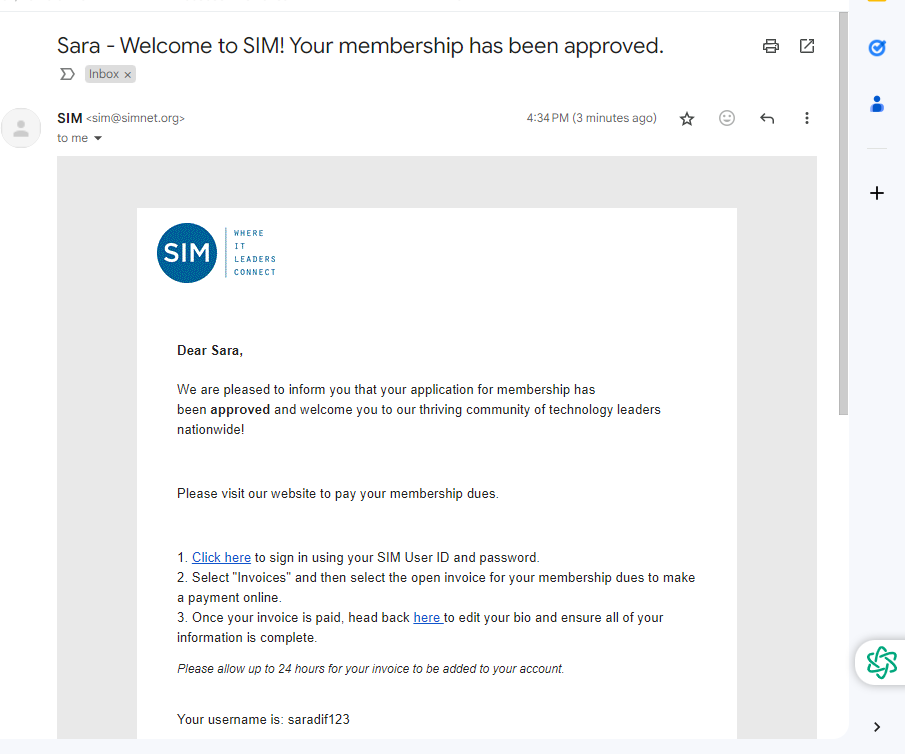Screen dimensions: 905x754
Task: Toggle the importance marker beside Inbox label
Action: click(x=68, y=74)
